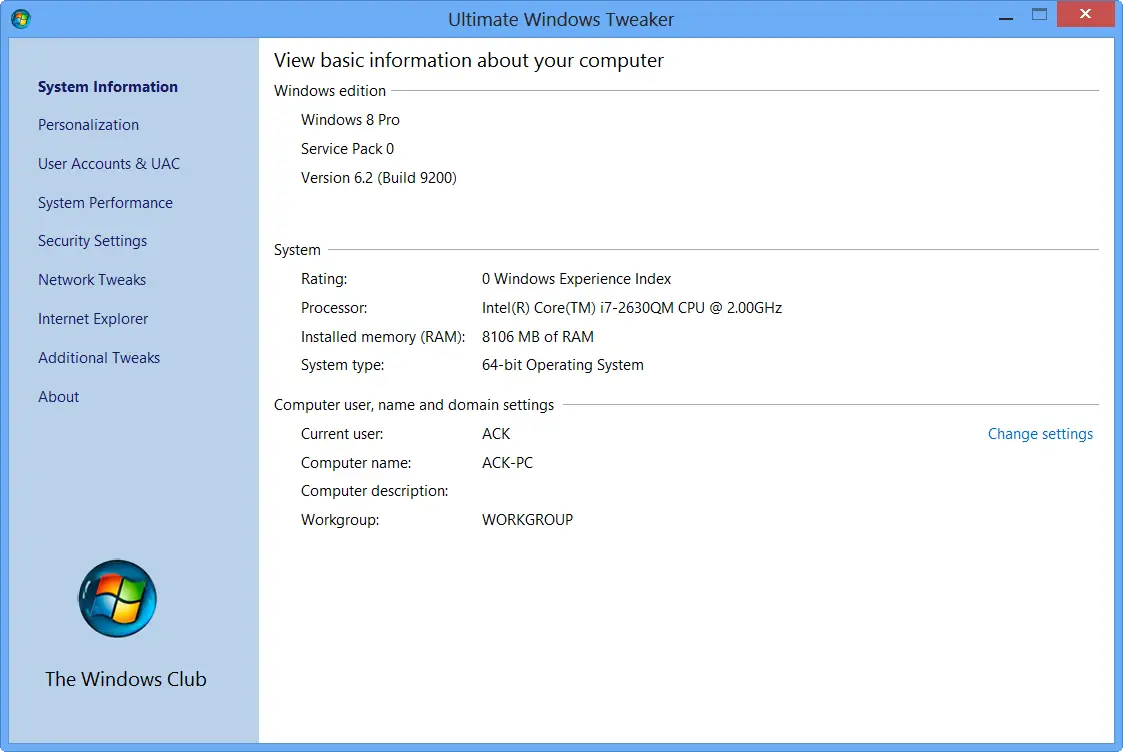This screenshot has height=752, width=1123.
Task: Open User Accounts & UAC tweaks
Action: 109,164
